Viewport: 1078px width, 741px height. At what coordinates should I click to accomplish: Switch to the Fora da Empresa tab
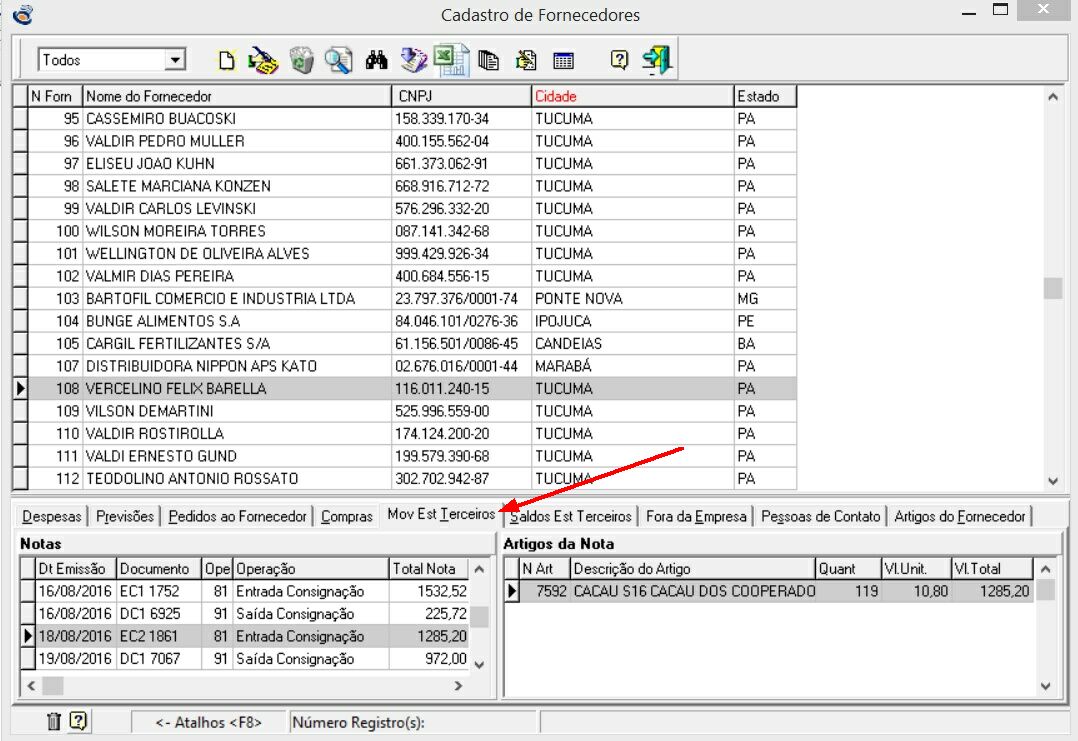click(696, 516)
